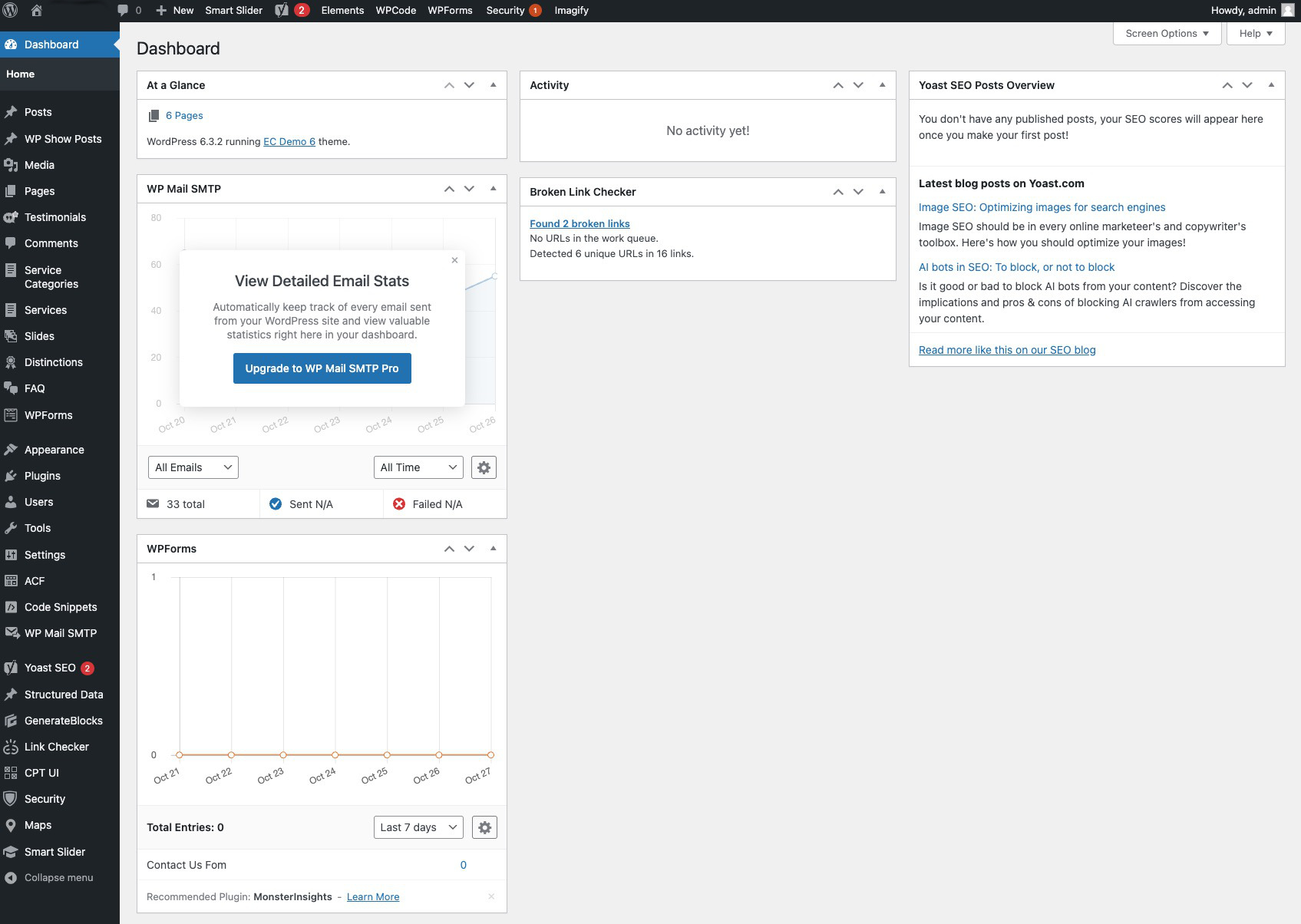This screenshot has width=1301, height=924.
Task: Open Maps sidebar item
Action: [x=60, y=825]
